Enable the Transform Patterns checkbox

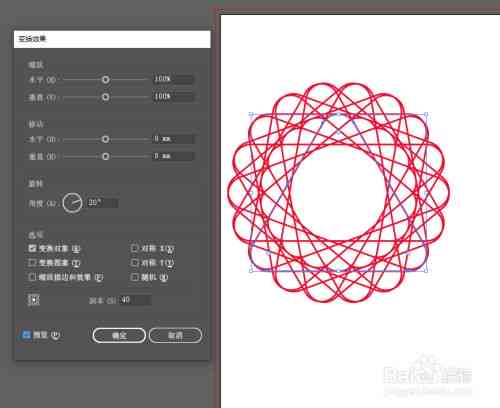point(32,263)
